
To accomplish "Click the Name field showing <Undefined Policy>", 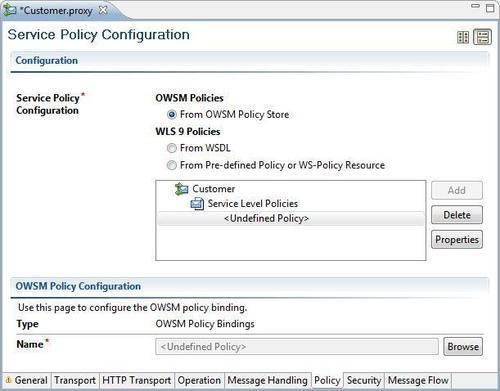I will [297, 347].
